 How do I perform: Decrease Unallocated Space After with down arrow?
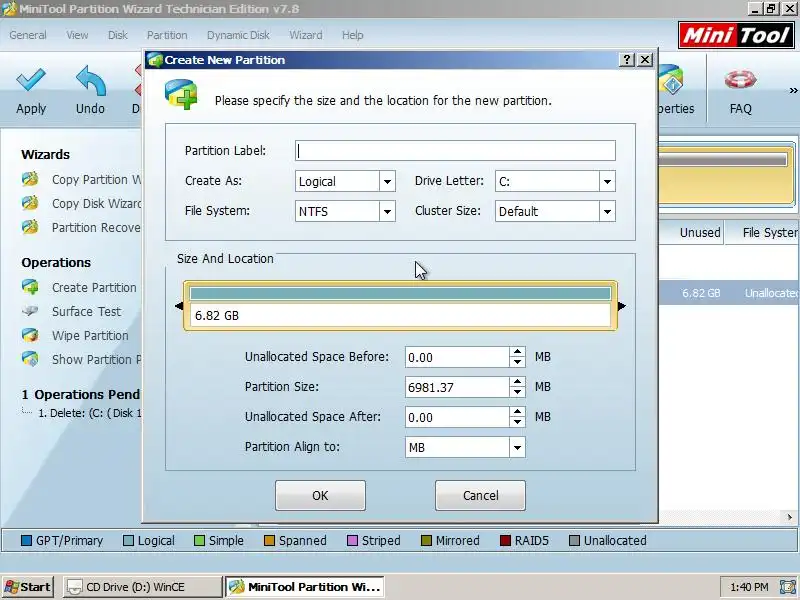517,422
